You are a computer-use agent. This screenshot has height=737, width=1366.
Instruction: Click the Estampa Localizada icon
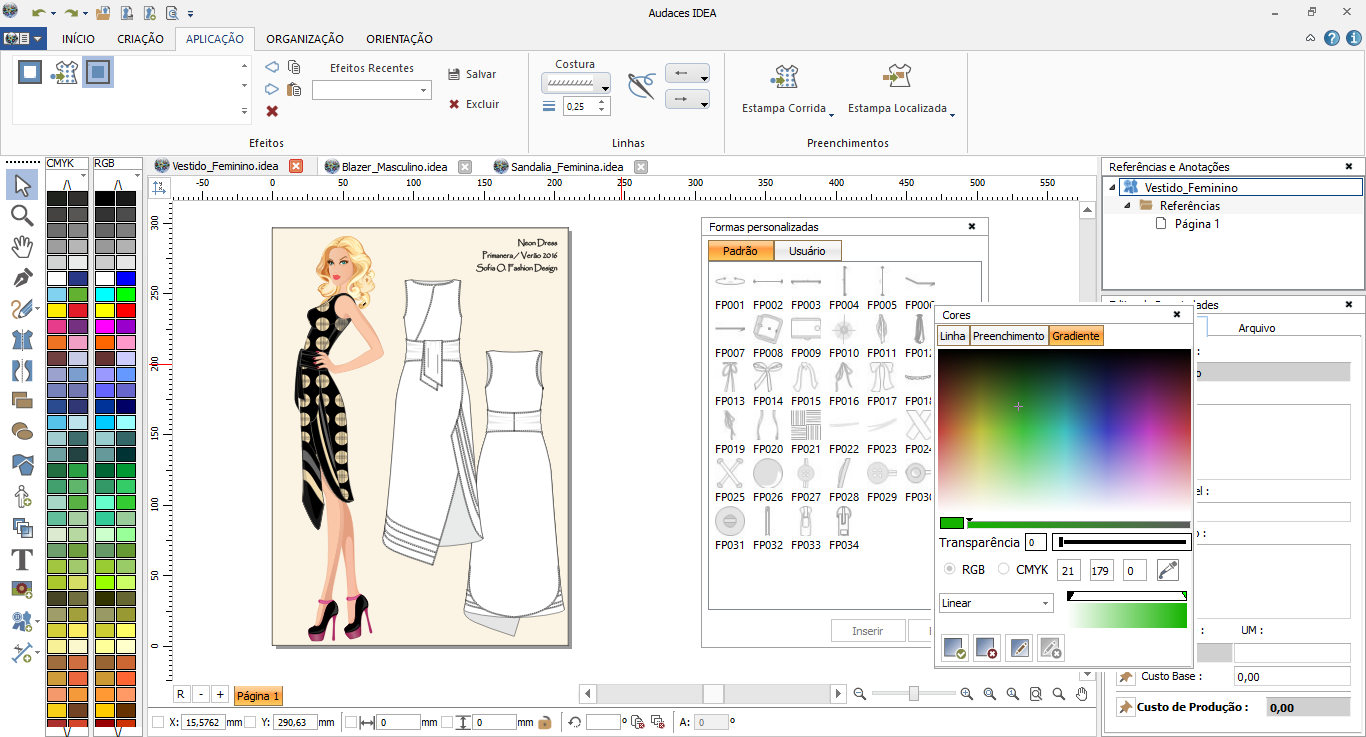pos(897,77)
